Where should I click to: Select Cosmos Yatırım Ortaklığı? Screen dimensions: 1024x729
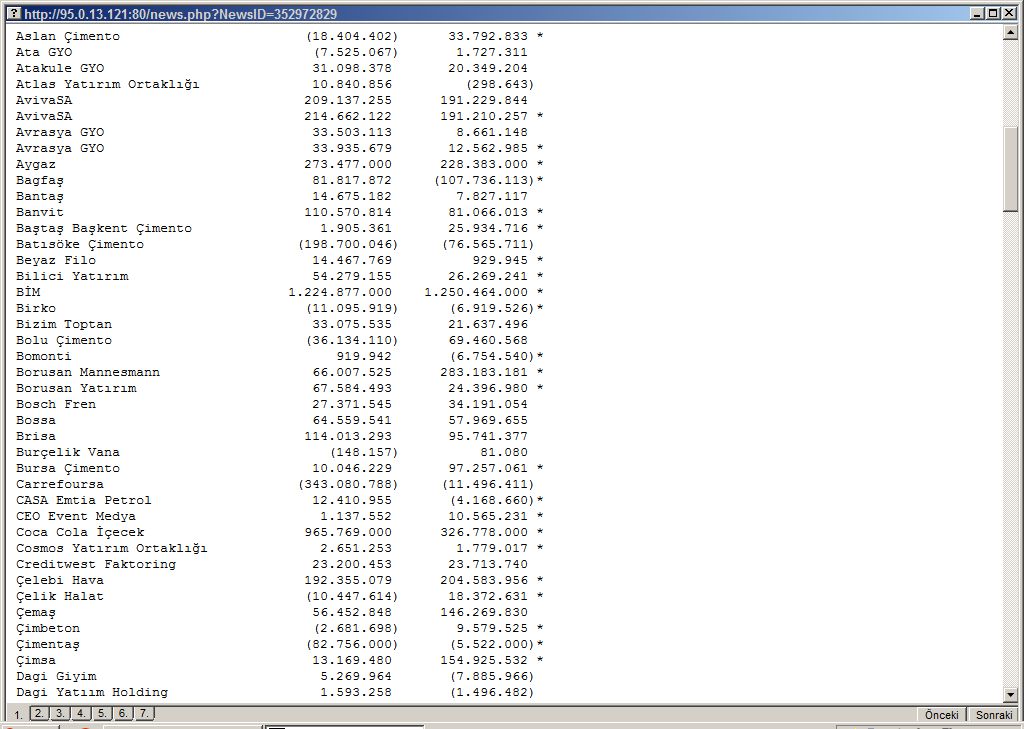pyautogui.click(x=112, y=549)
